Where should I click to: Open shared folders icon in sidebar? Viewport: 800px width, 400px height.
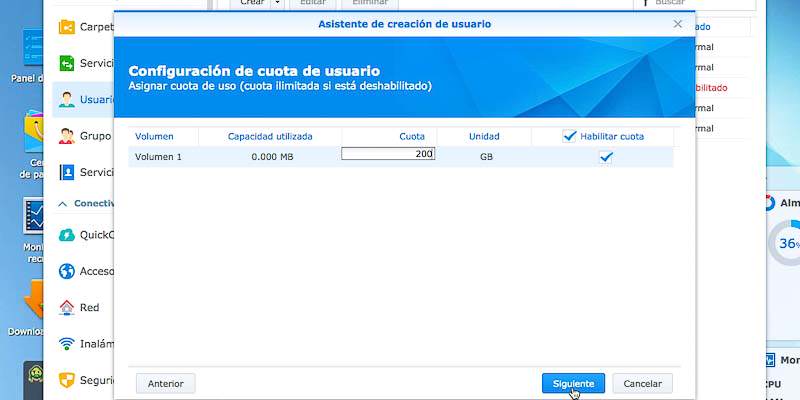click(66, 27)
